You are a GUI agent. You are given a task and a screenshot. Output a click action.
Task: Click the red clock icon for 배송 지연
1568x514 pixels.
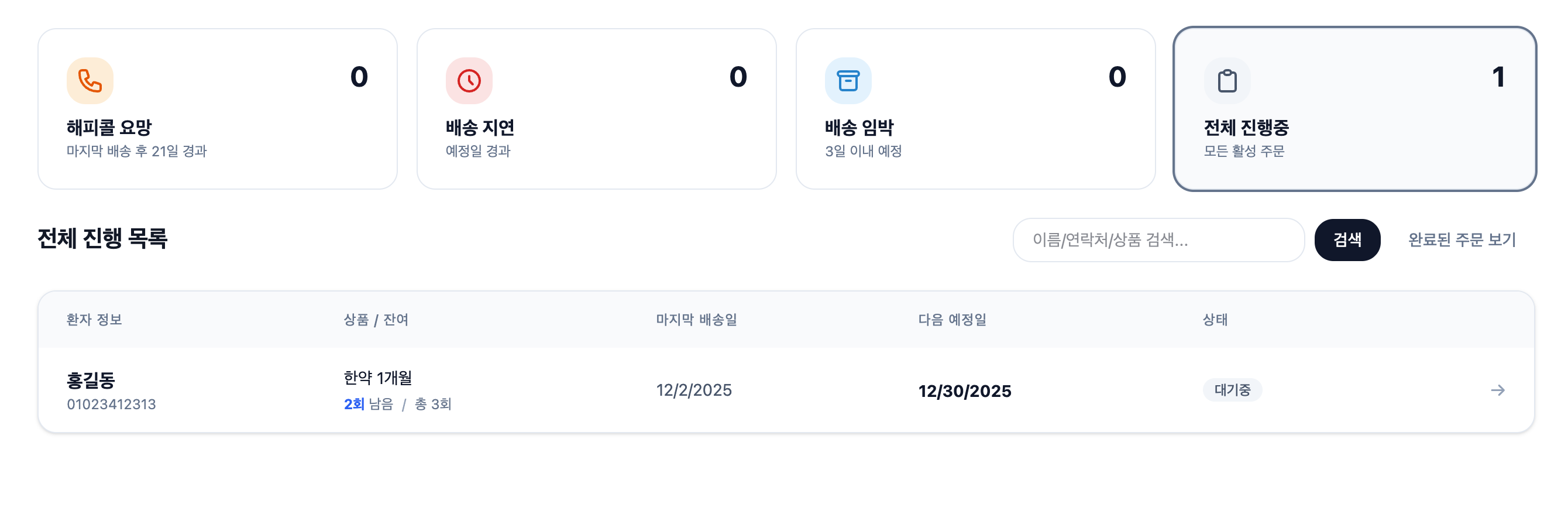pos(469,81)
